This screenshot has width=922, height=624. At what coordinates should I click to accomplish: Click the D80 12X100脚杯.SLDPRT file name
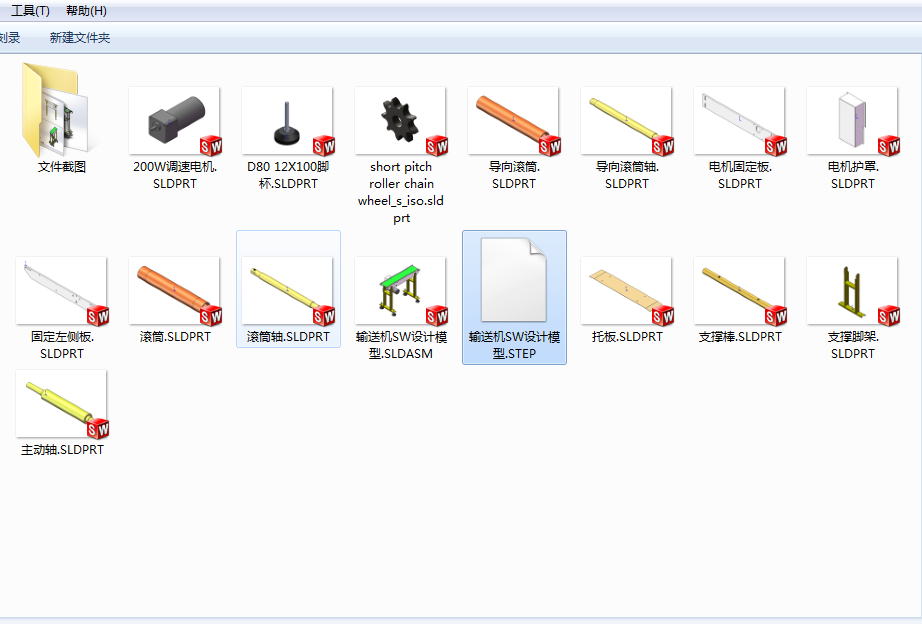(288, 175)
